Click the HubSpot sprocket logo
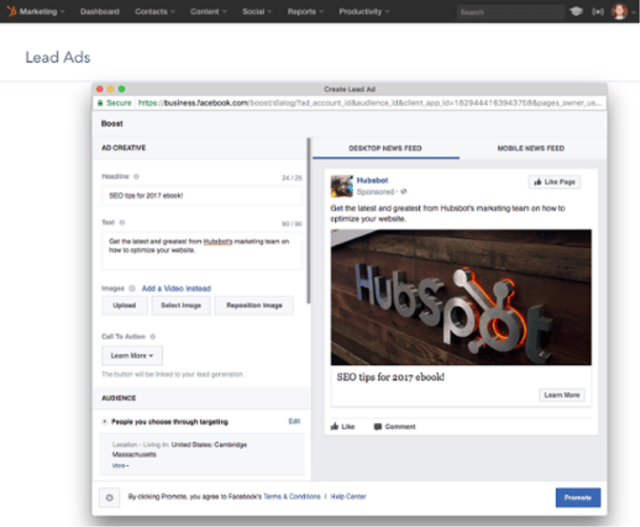The height and width of the screenshot is (527, 640). pos(11,12)
